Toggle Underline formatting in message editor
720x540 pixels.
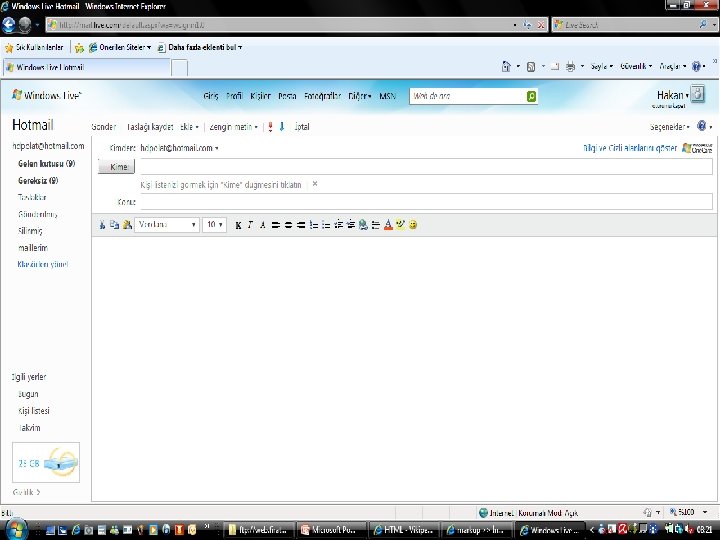pyautogui.click(x=263, y=225)
